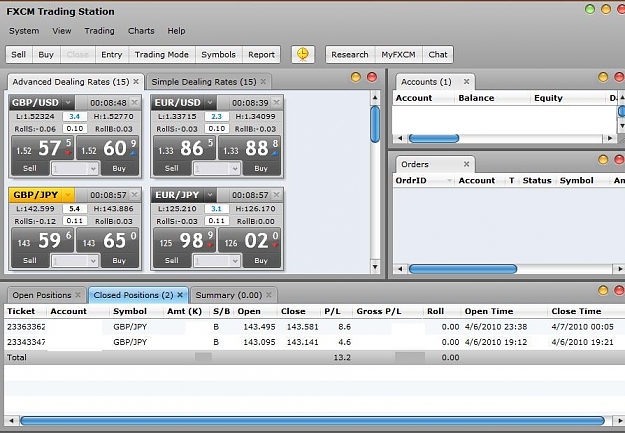
Task: Close the EUR/JPY rate tile
Action: click(x=277, y=195)
